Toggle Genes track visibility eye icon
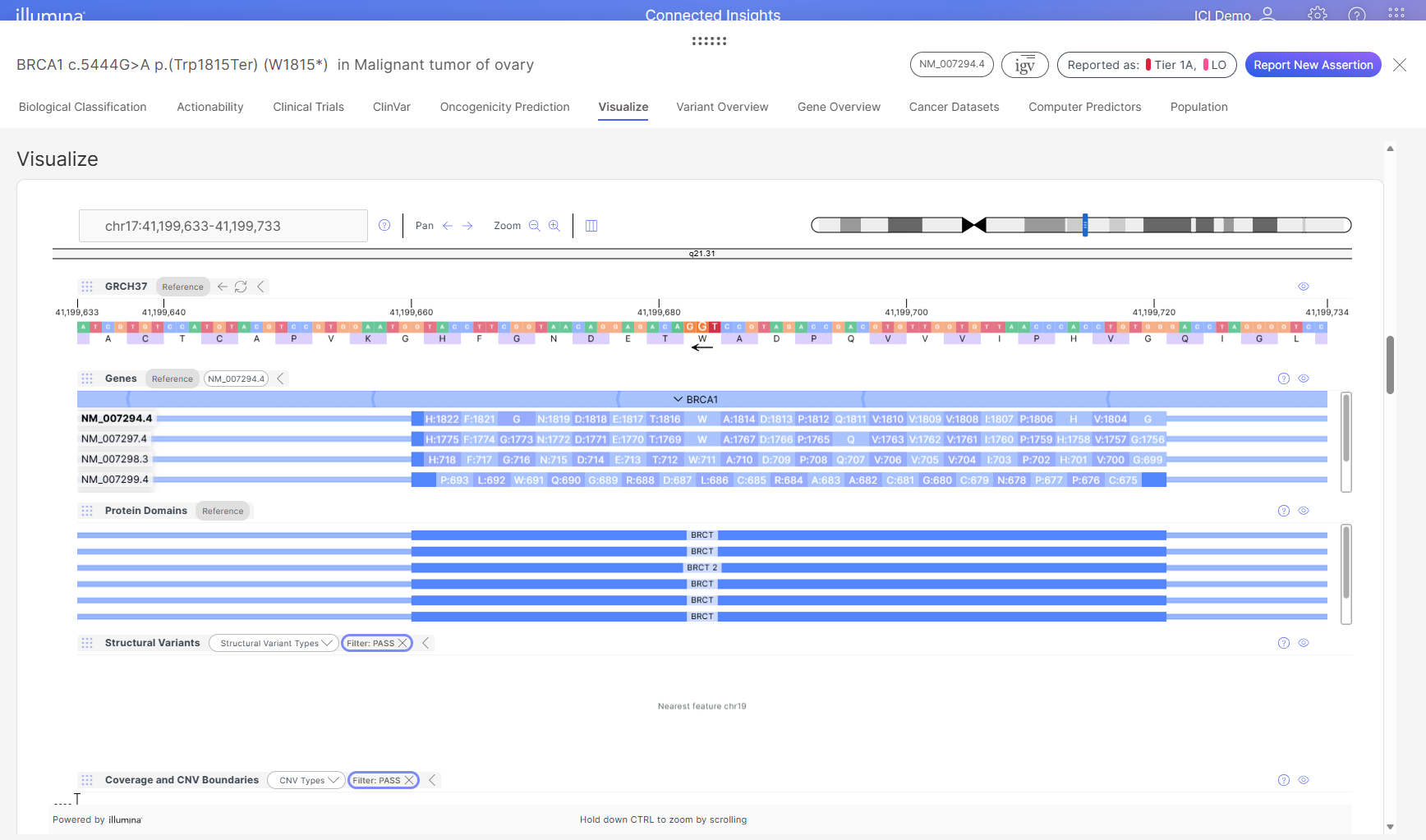1426x840 pixels. (x=1304, y=379)
